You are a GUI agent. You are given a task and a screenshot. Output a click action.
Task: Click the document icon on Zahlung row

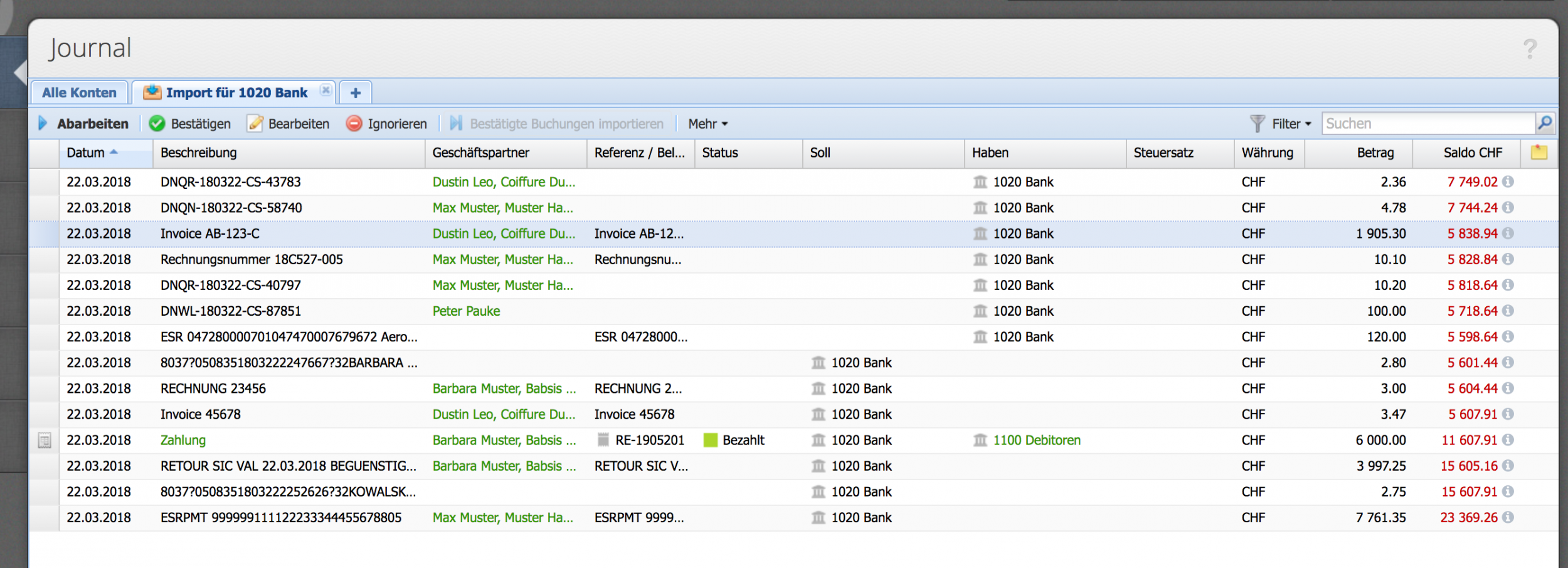coord(45,441)
